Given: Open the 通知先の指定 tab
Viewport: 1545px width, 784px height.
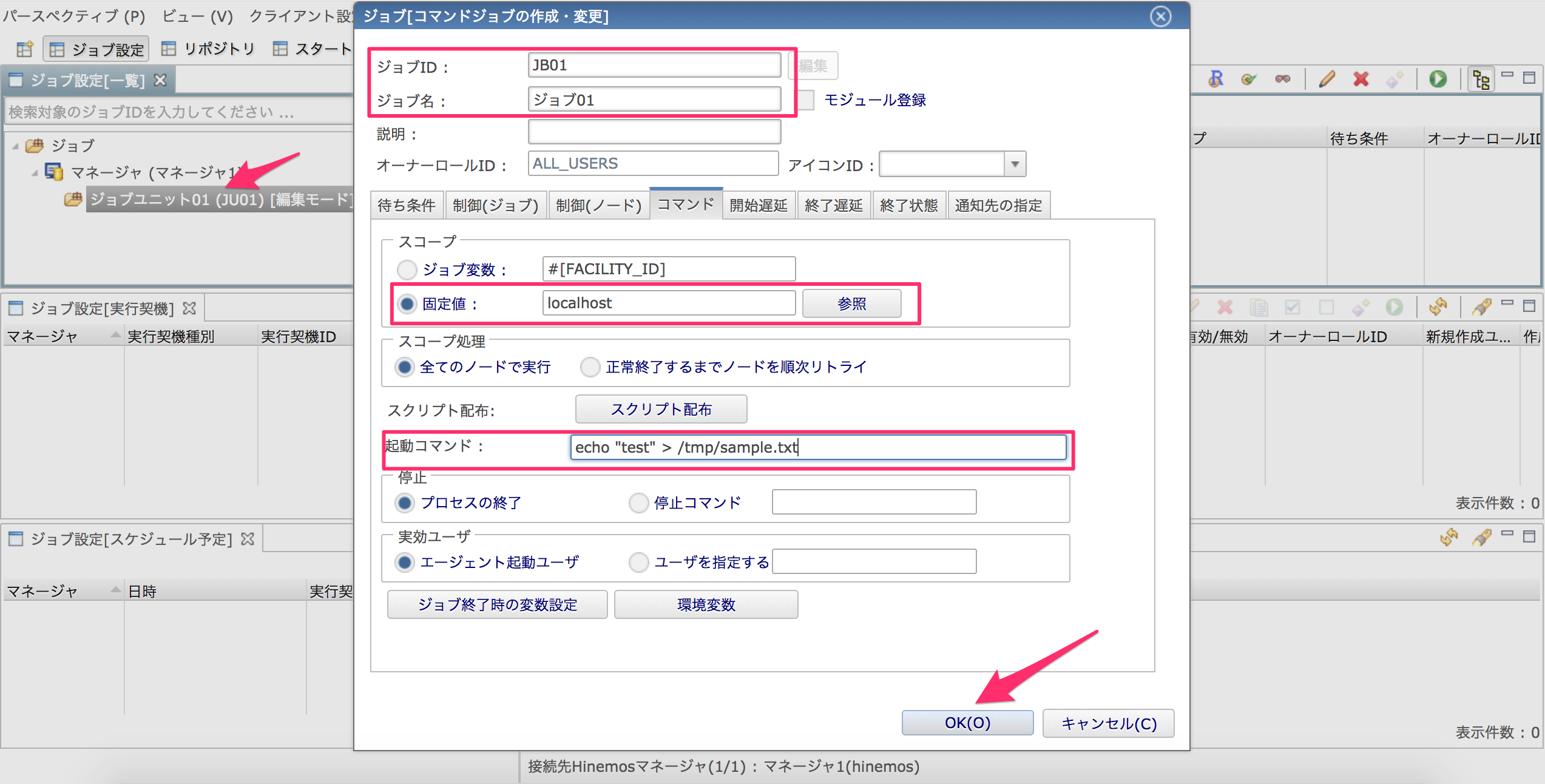Looking at the screenshot, I should coord(998,206).
